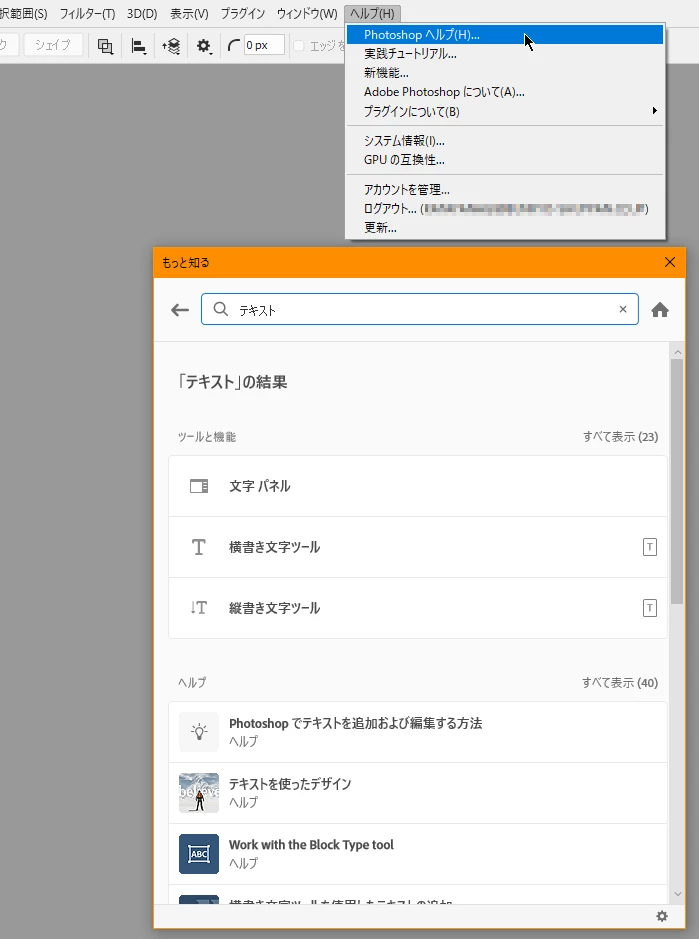Open Photoshop でテキストを追加および編集する方法 article
This screenshot has width=699, height=939.
click(418, 732)
